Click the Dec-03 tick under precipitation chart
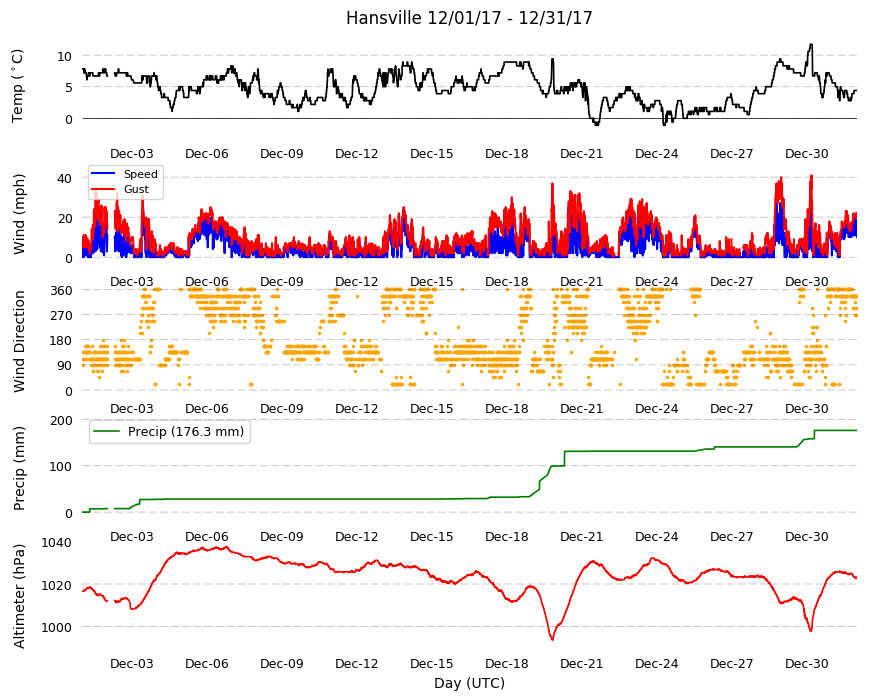The width and height of the screenshot is (870, 700). tap(131, 536)
